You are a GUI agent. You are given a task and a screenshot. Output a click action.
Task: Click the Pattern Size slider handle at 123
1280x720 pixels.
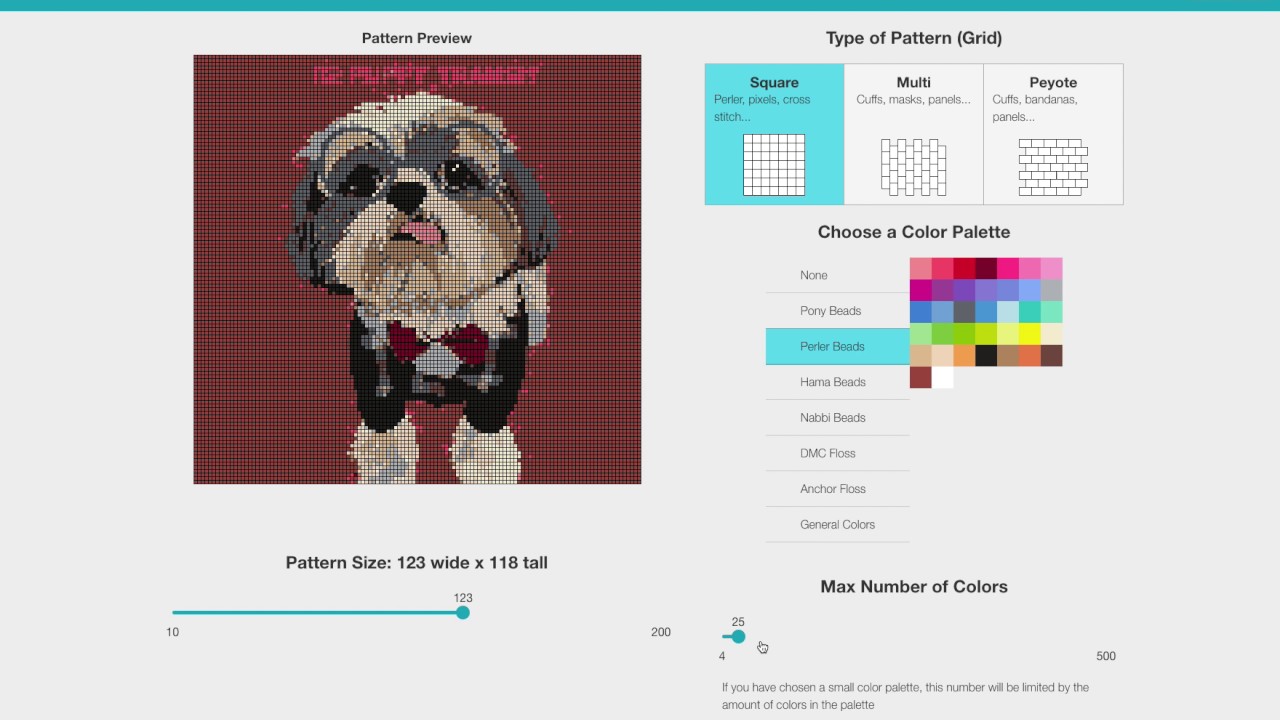(462, 612)
